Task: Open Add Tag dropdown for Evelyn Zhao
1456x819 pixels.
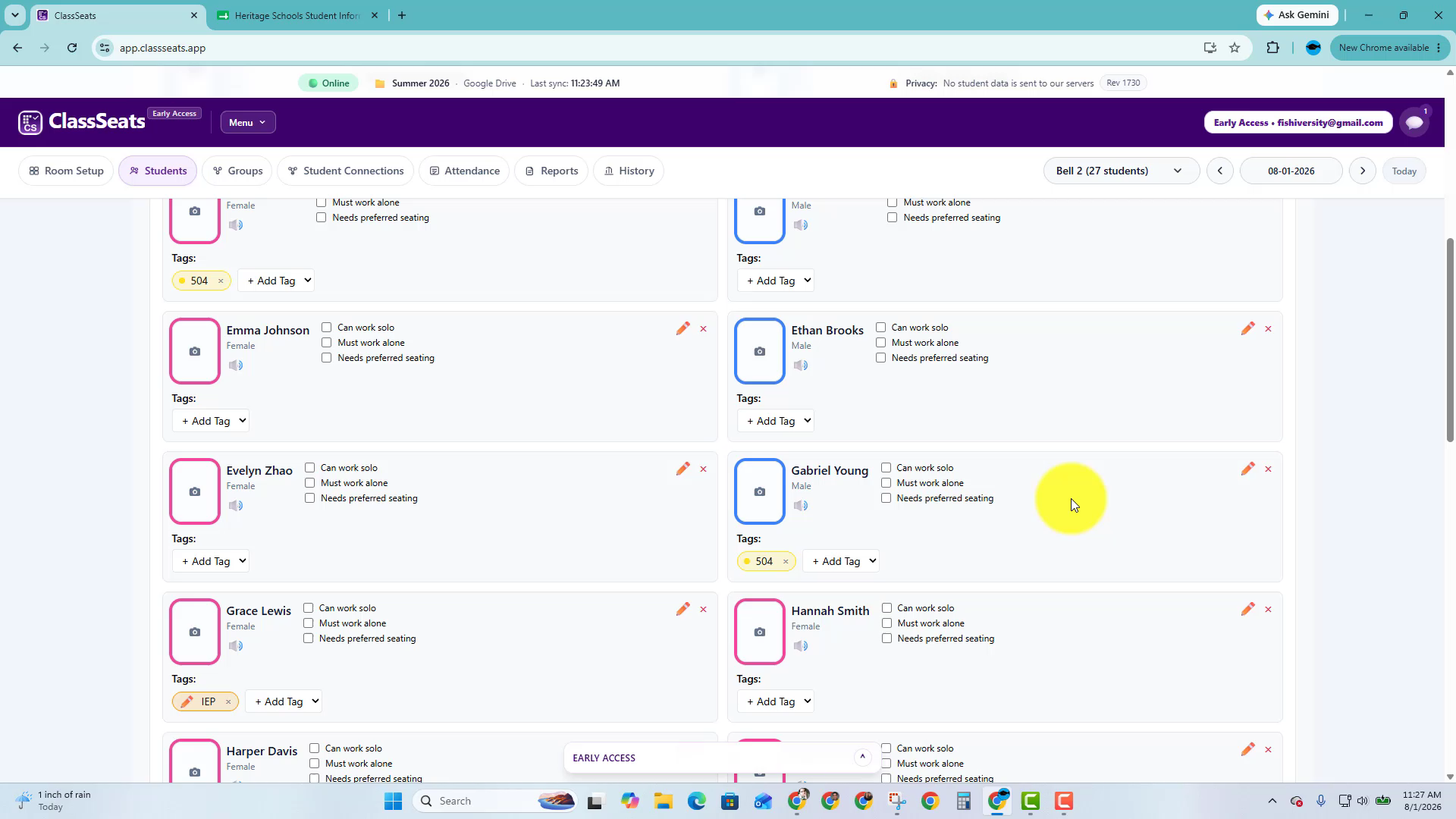Action: (x=211, y=561)
